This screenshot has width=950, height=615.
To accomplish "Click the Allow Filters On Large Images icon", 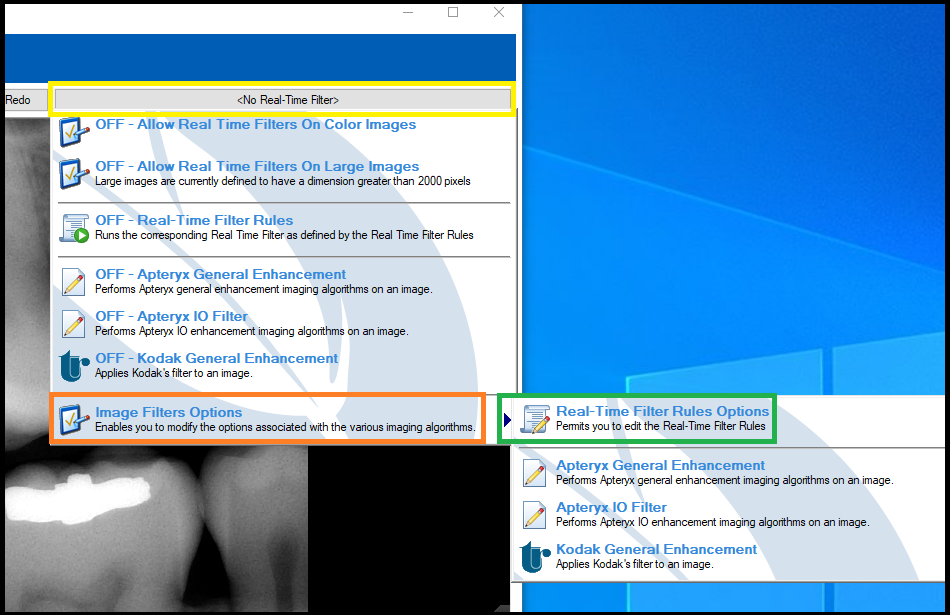I will (74, 173).
